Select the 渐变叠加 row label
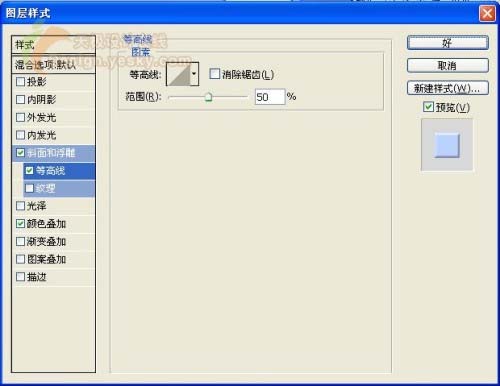500x386 pixels. pos(46,241)
